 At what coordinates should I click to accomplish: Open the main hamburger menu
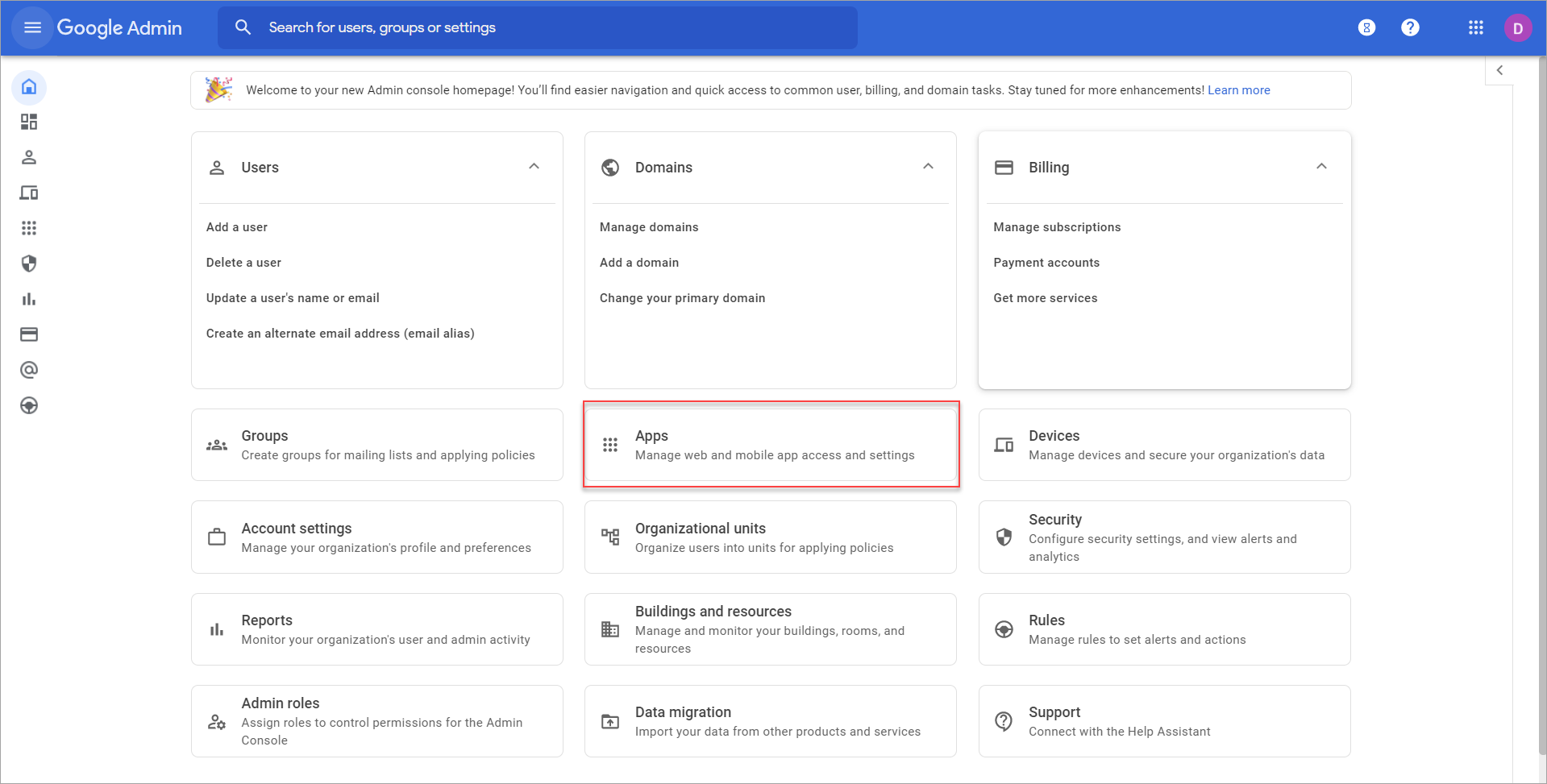pos(32,27)
